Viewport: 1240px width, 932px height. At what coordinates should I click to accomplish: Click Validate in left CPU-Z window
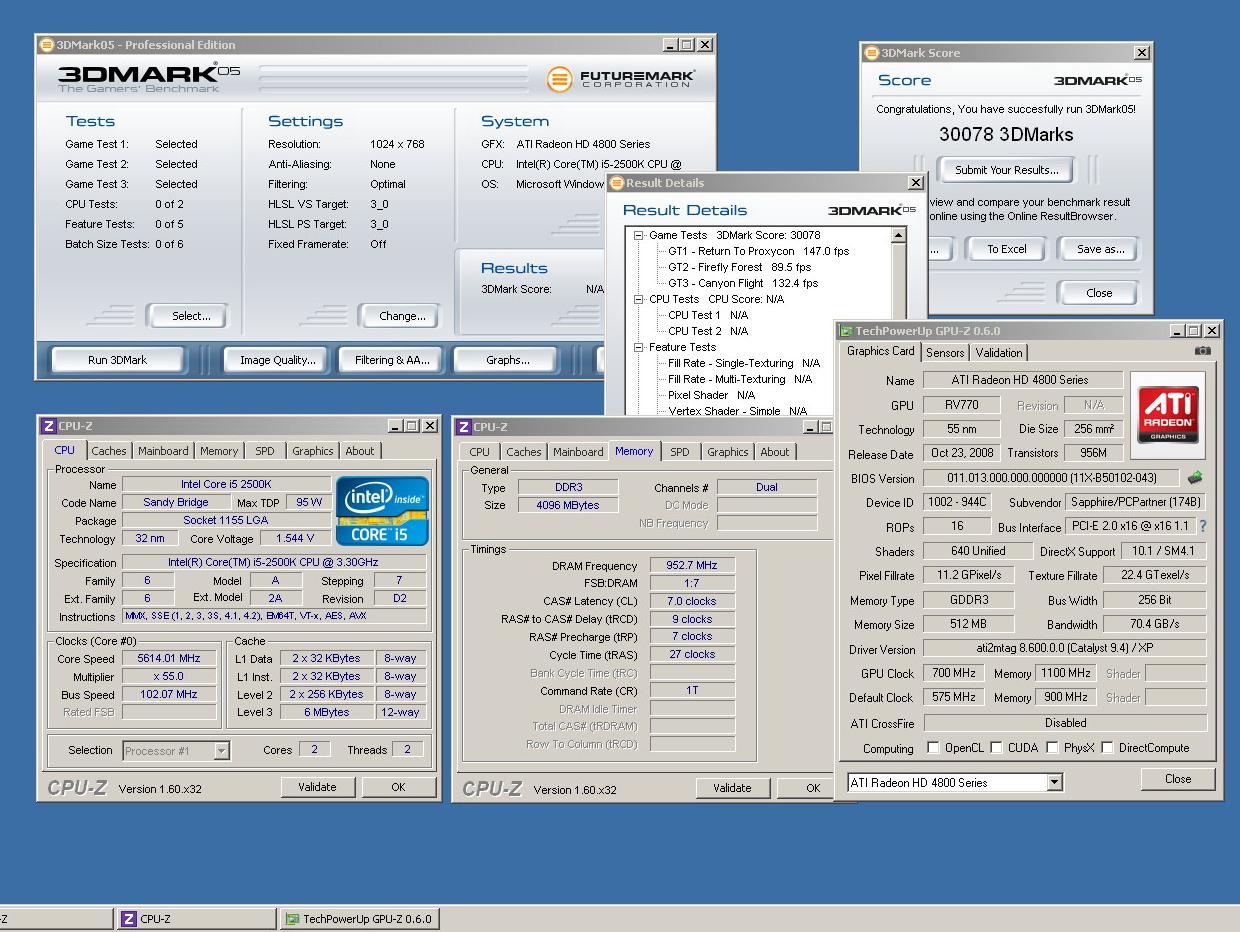tap(317, 787)
